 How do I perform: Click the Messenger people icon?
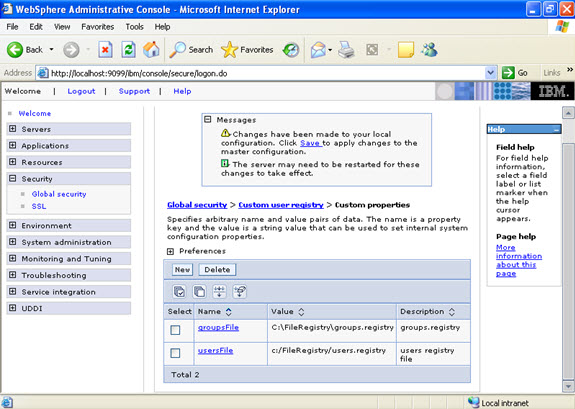(x=429, y=50)
